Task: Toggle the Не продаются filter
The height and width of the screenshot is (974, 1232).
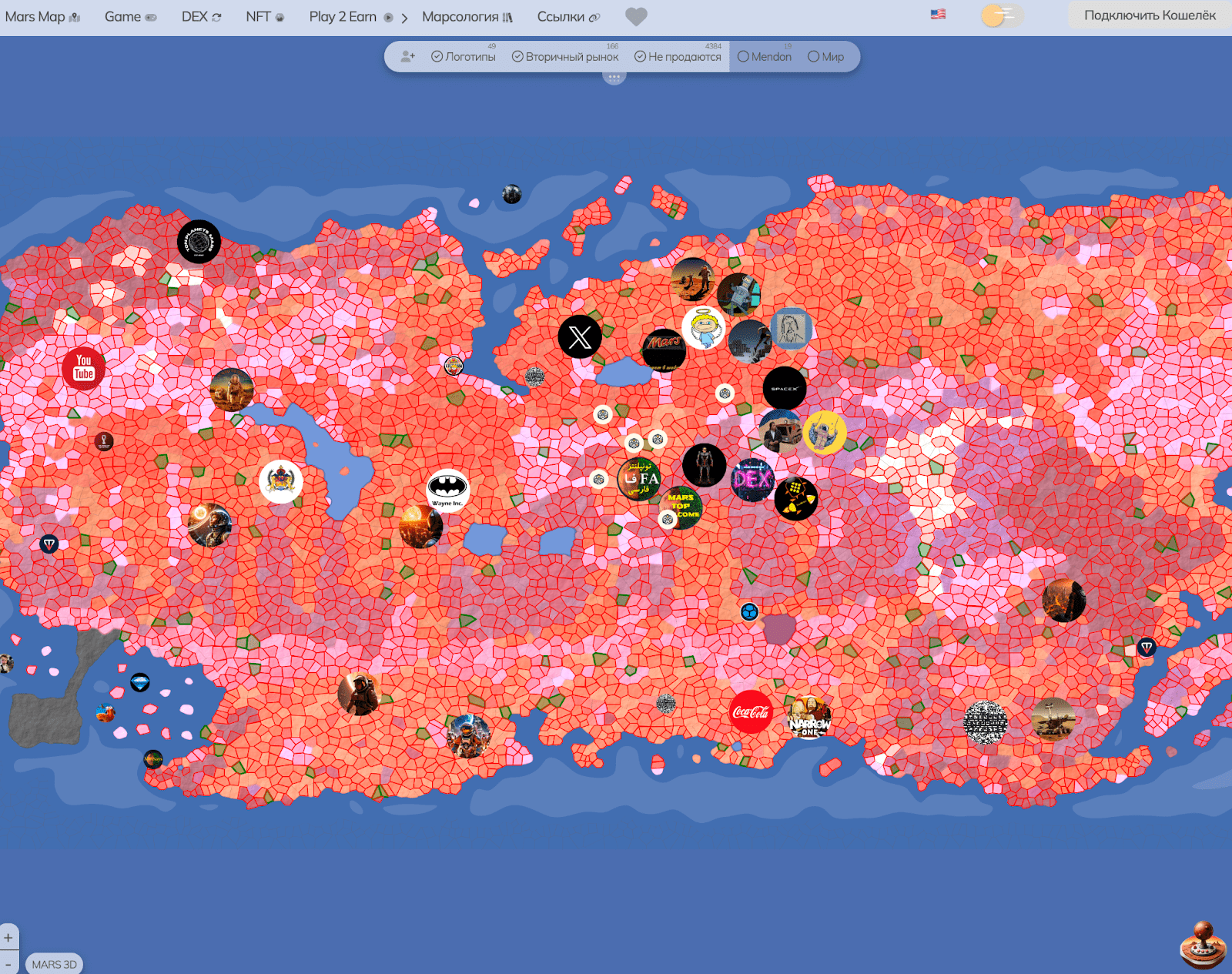Action: (678, 56)
